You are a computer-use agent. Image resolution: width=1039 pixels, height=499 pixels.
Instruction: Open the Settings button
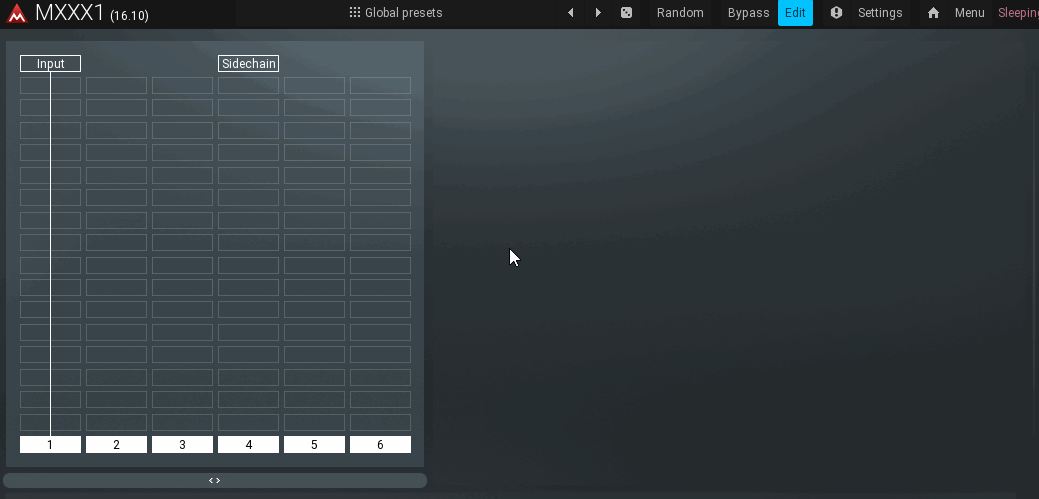pos(880,13)
